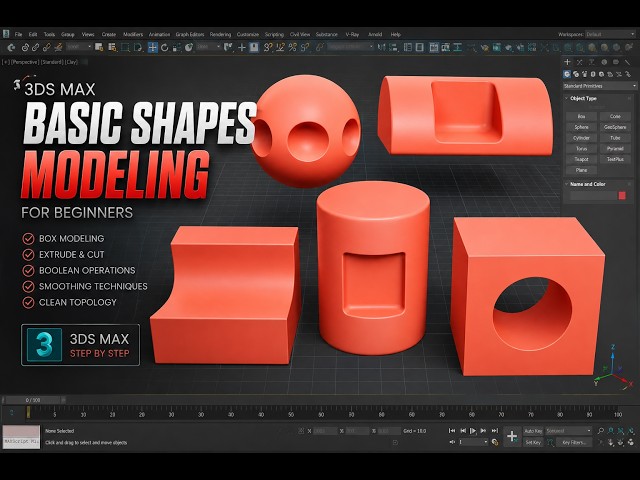Open the Standard Primitives dropdown
This screenshot has height=480, width=640.
point(600,86)
